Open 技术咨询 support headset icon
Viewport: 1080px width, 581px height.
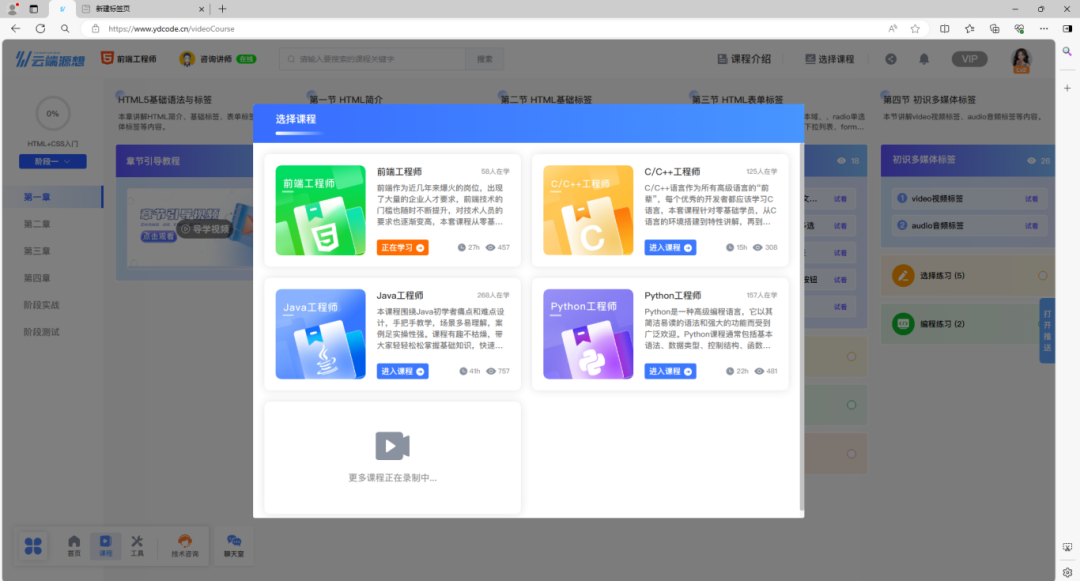(185, 545)
